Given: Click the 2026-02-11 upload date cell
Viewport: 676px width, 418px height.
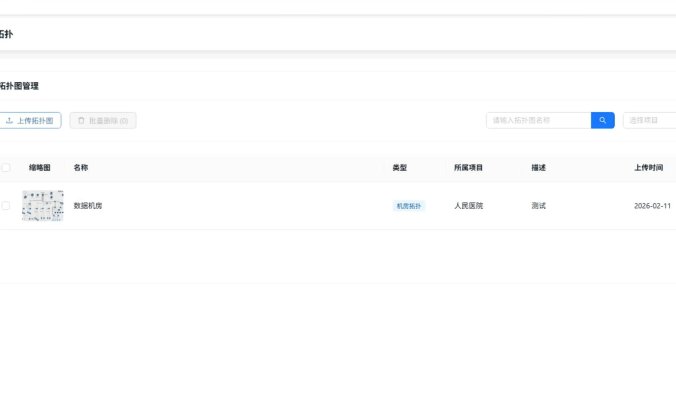Looking at the screenshot, I should click(x=652, y=206).
